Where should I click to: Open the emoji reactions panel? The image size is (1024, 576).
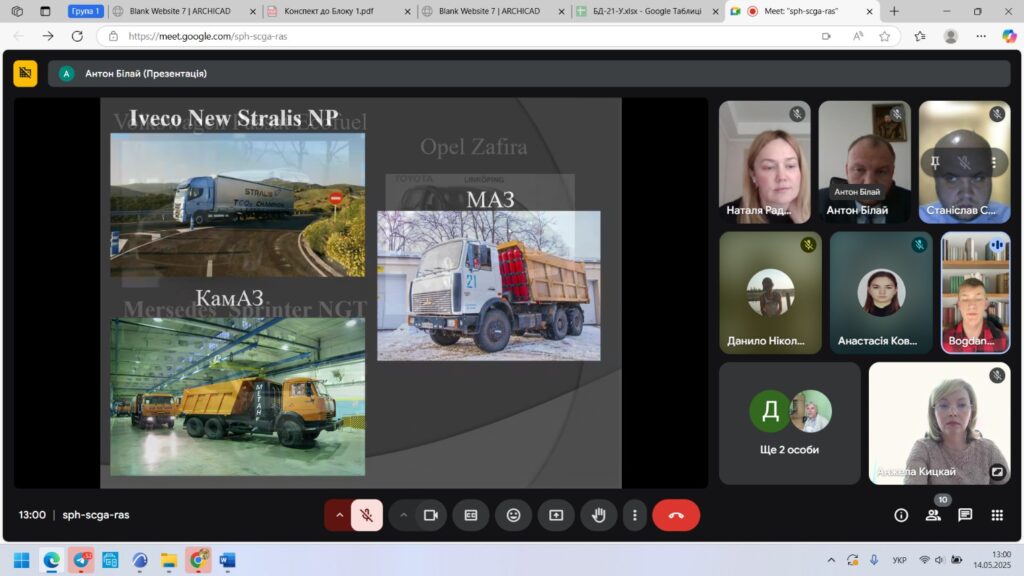tap(513, 515)
